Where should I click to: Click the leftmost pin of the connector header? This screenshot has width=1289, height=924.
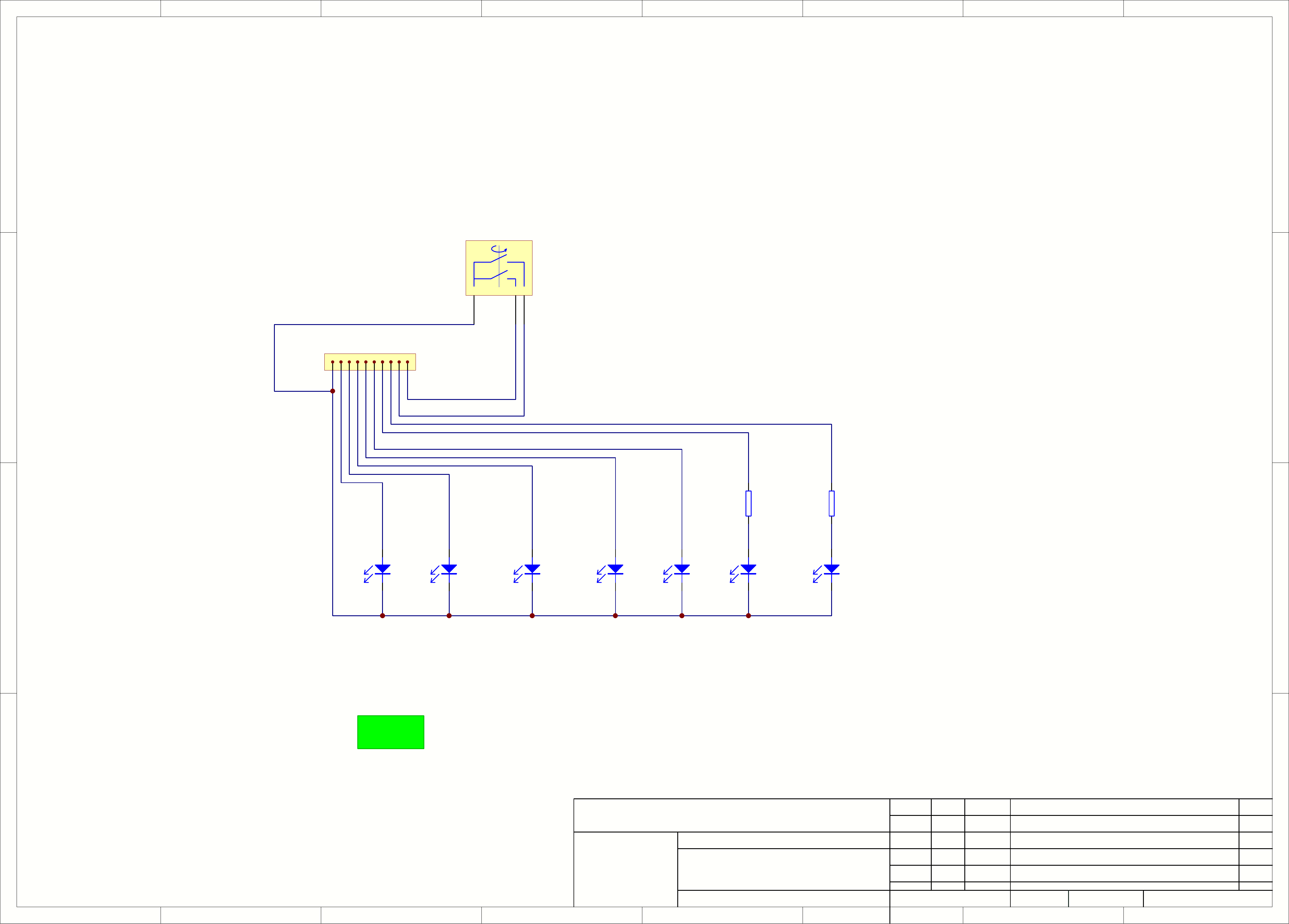click(x=333, y=362)
